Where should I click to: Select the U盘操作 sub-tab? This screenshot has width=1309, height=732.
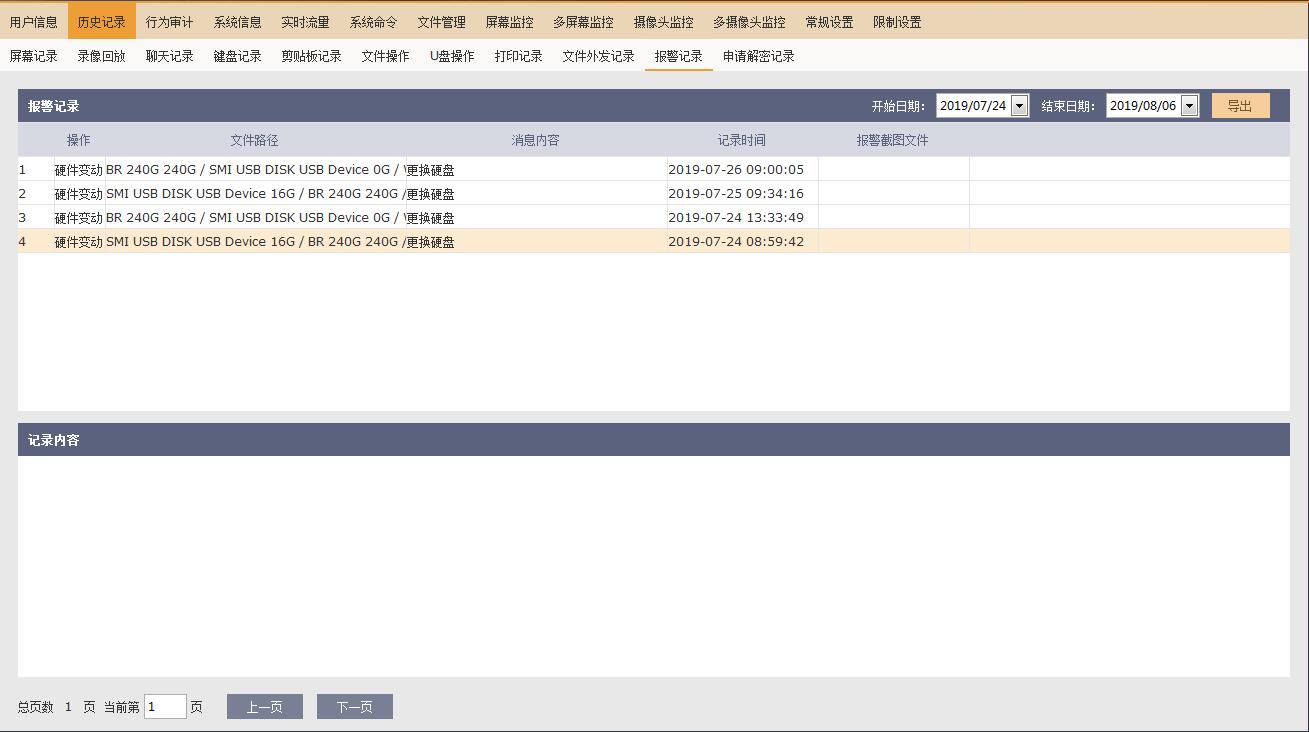pyautogui.click(x=452, y=56)
